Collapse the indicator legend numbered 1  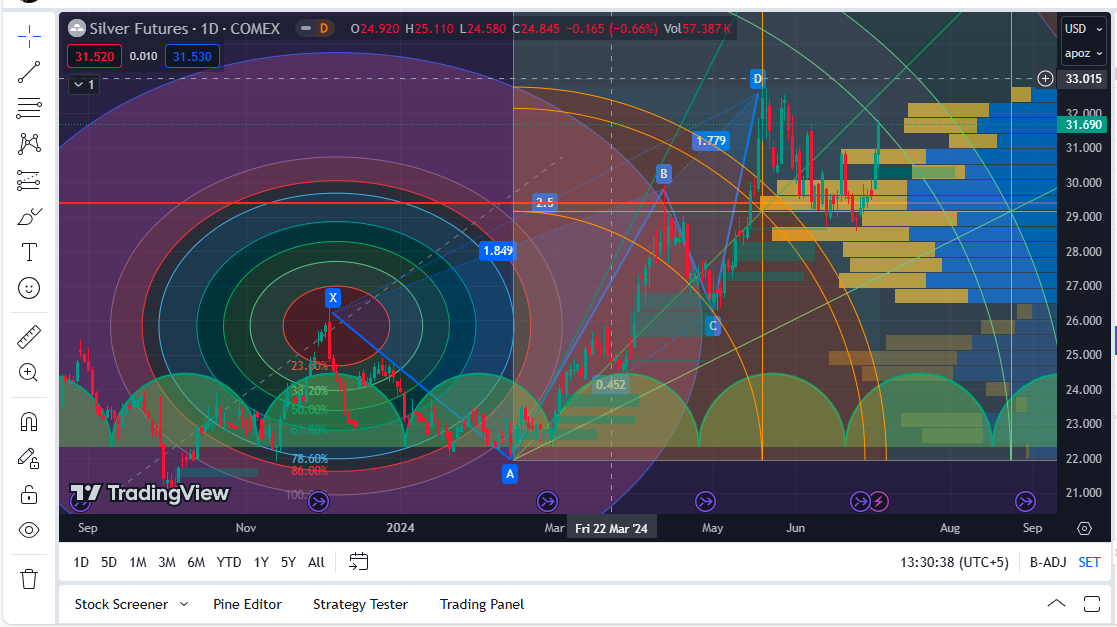[x=85, y=85]
